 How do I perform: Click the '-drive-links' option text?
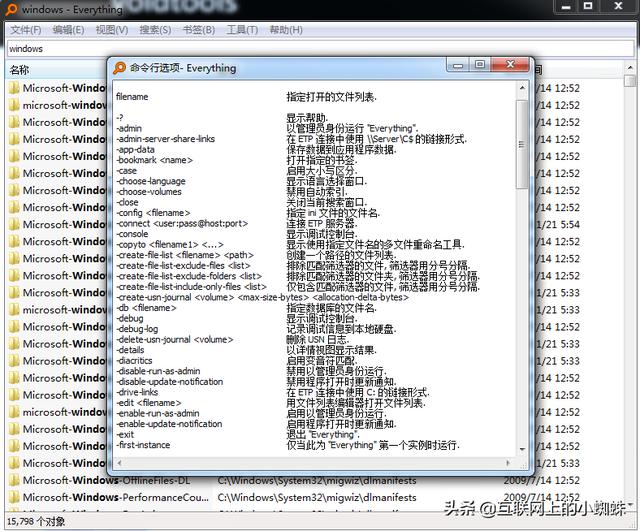[138, 392]
